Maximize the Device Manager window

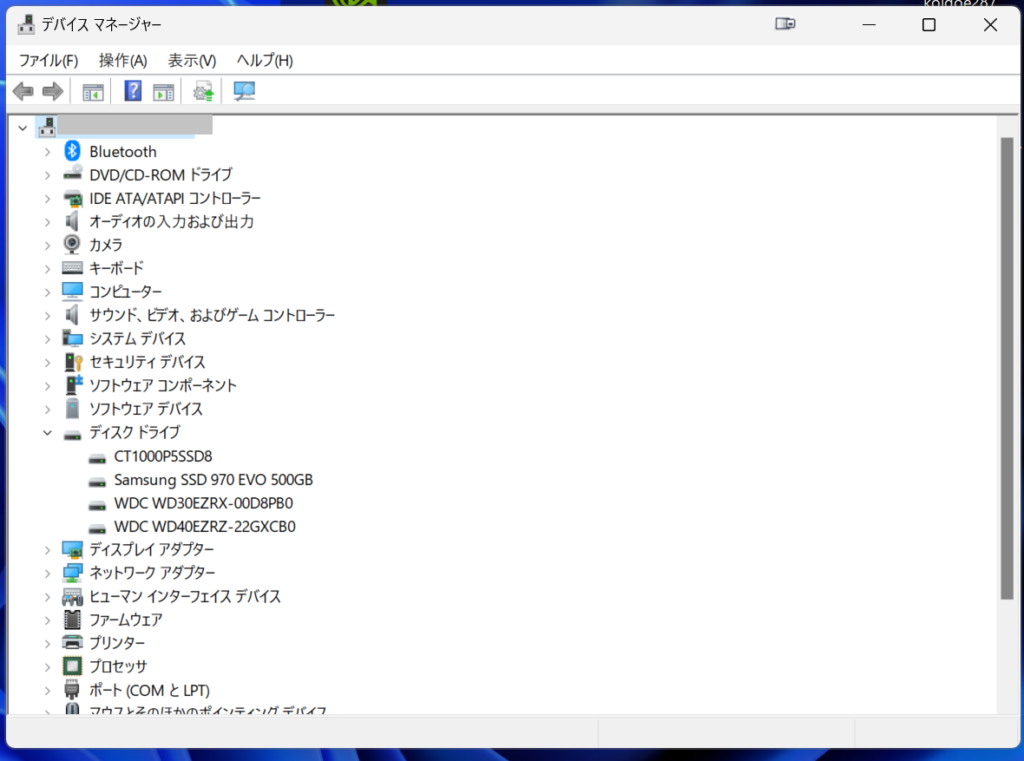(x=929, y=25)
